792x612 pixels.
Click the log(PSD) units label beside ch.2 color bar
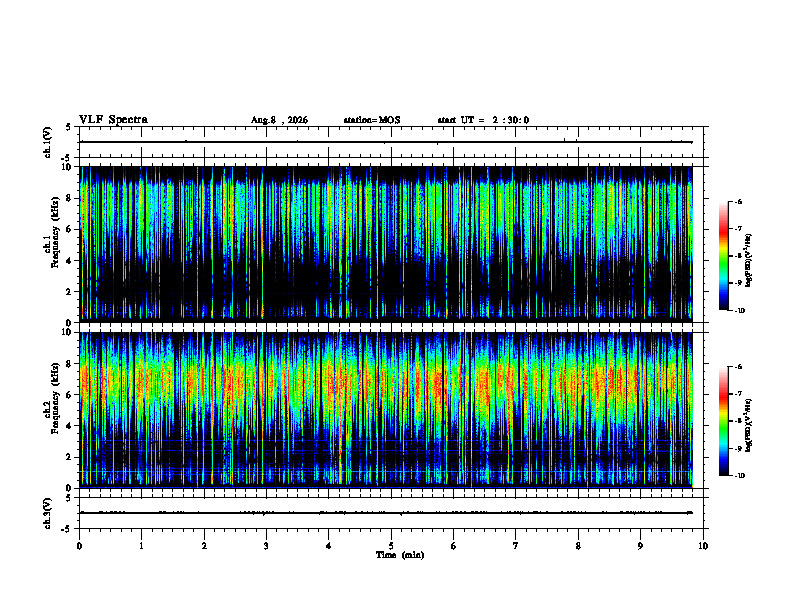coord(748,426)
